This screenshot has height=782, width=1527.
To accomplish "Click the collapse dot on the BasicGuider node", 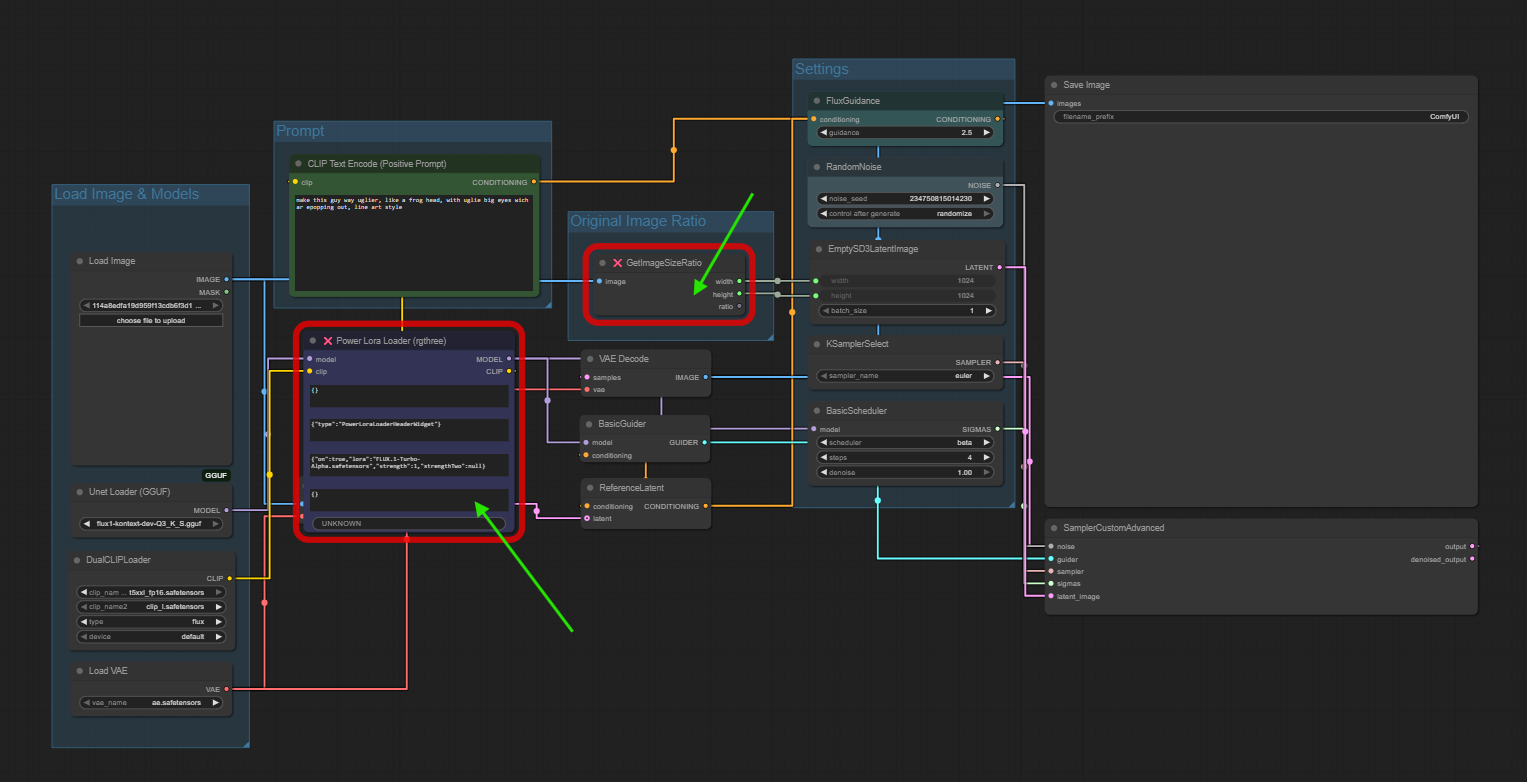I will [x=591, y=423].
